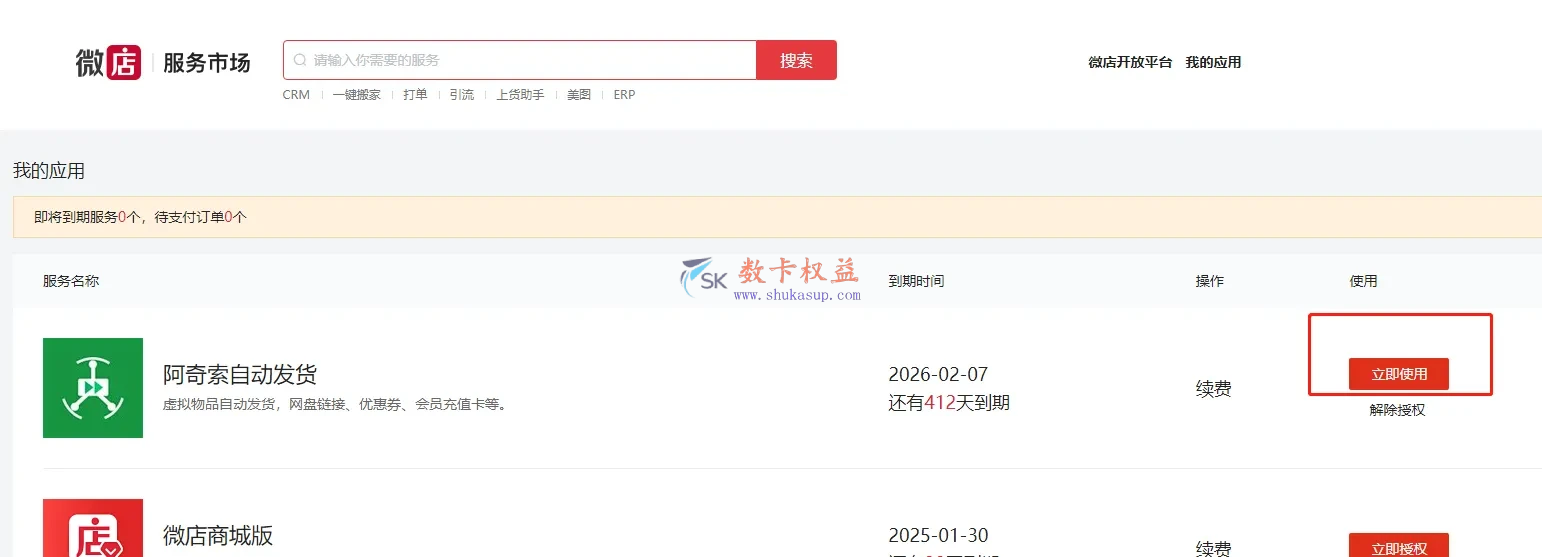
Task: Select the 美图 quick search link
Action: coord(579,95)
